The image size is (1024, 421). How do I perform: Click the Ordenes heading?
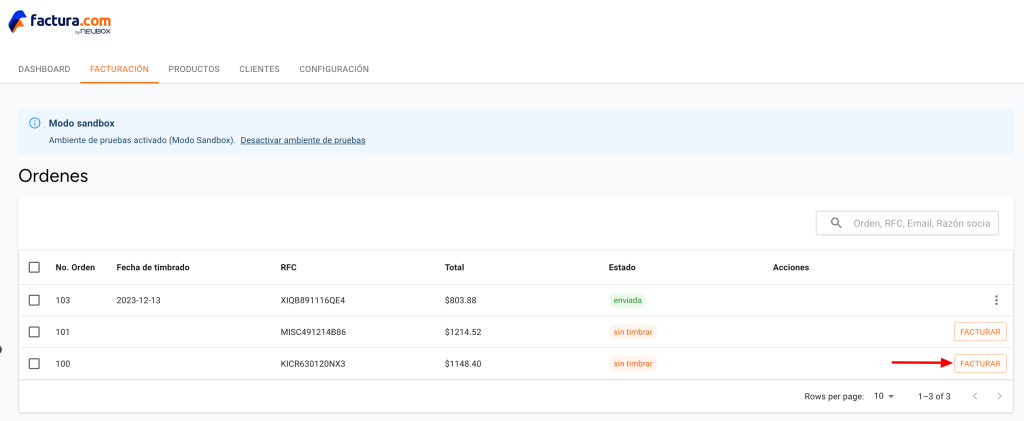coord(53,176)
